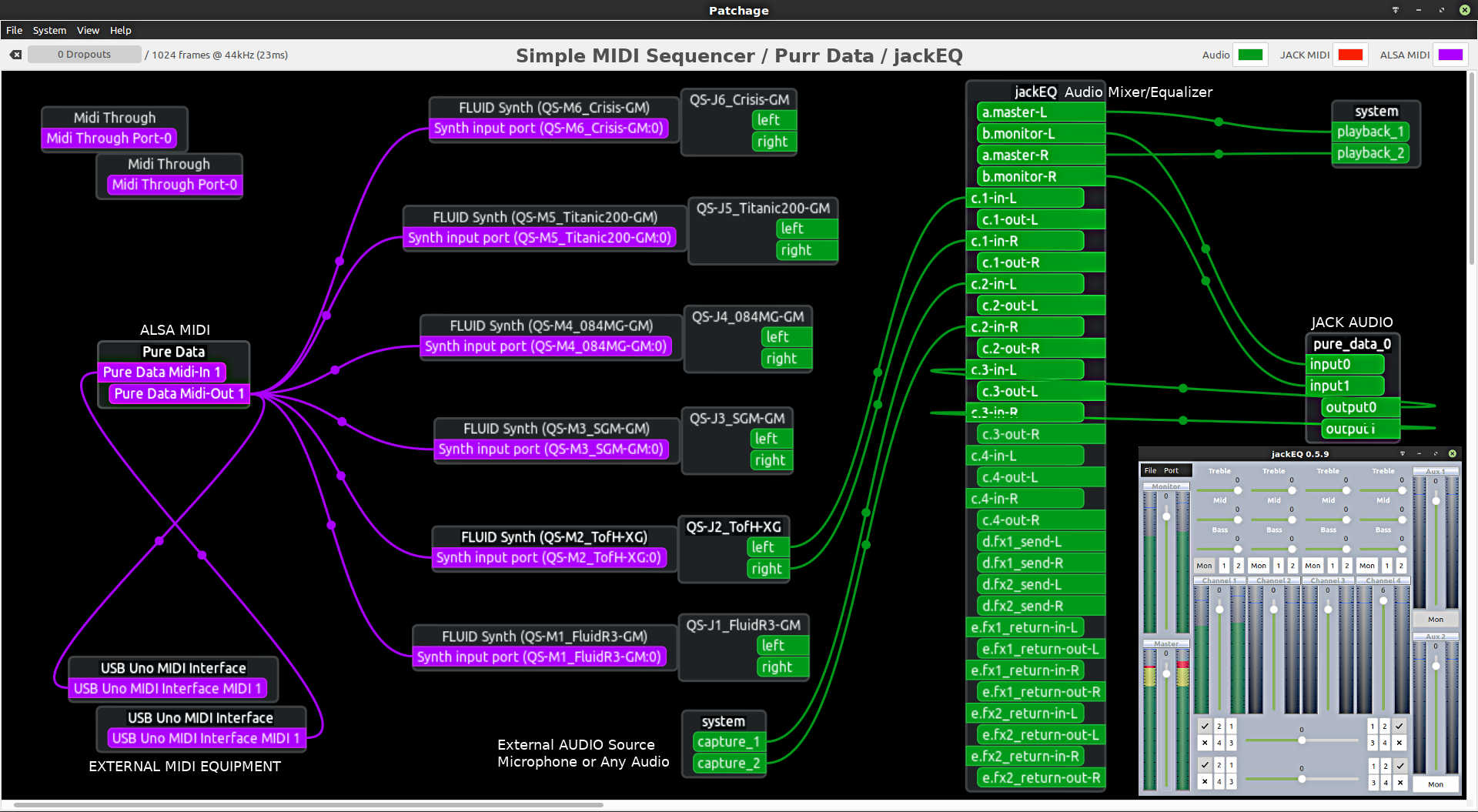Toggle send button 1 above Channel 1
1478x812 pixels.
(1224, 566)
